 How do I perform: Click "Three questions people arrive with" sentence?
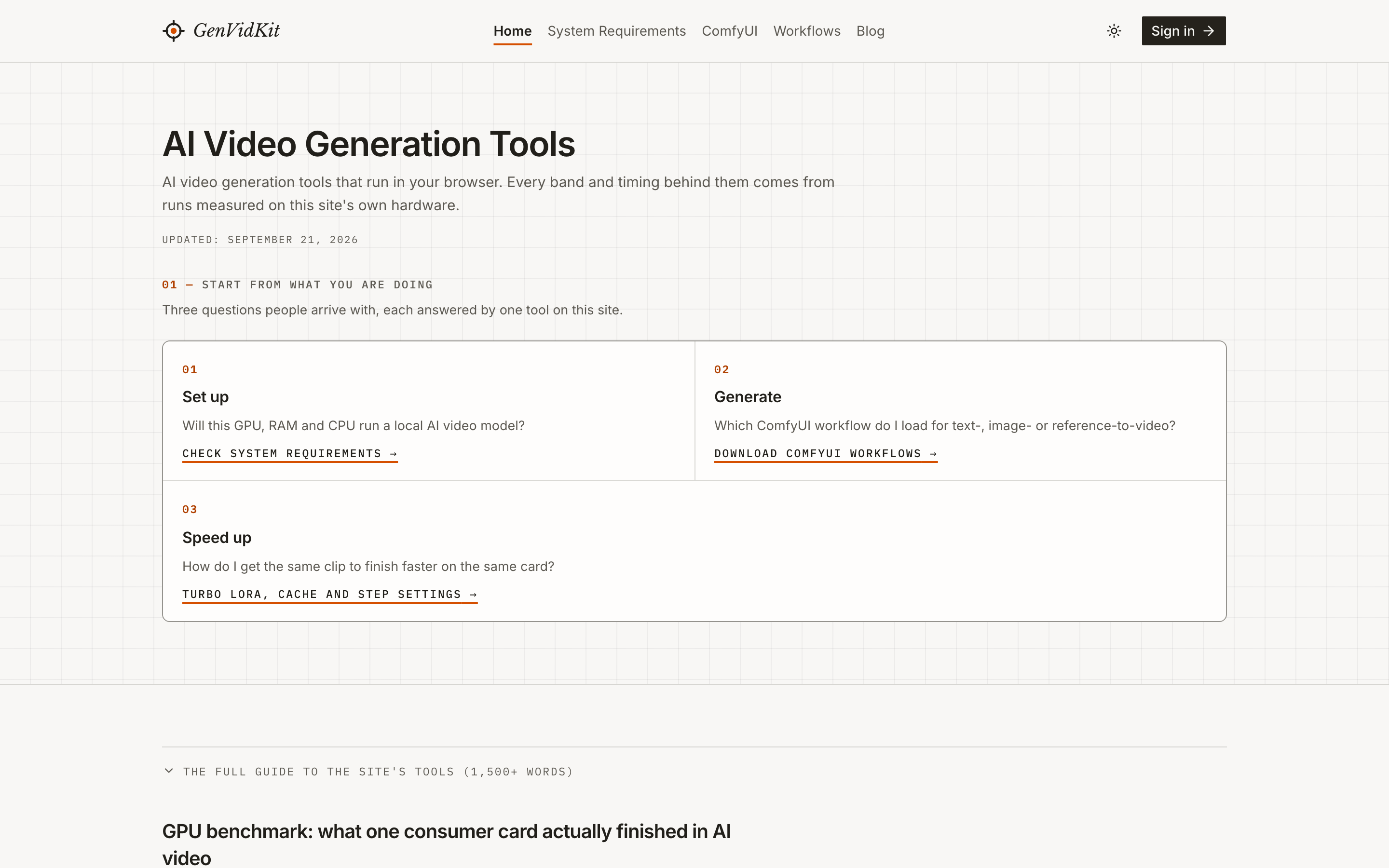coord(393,310)
